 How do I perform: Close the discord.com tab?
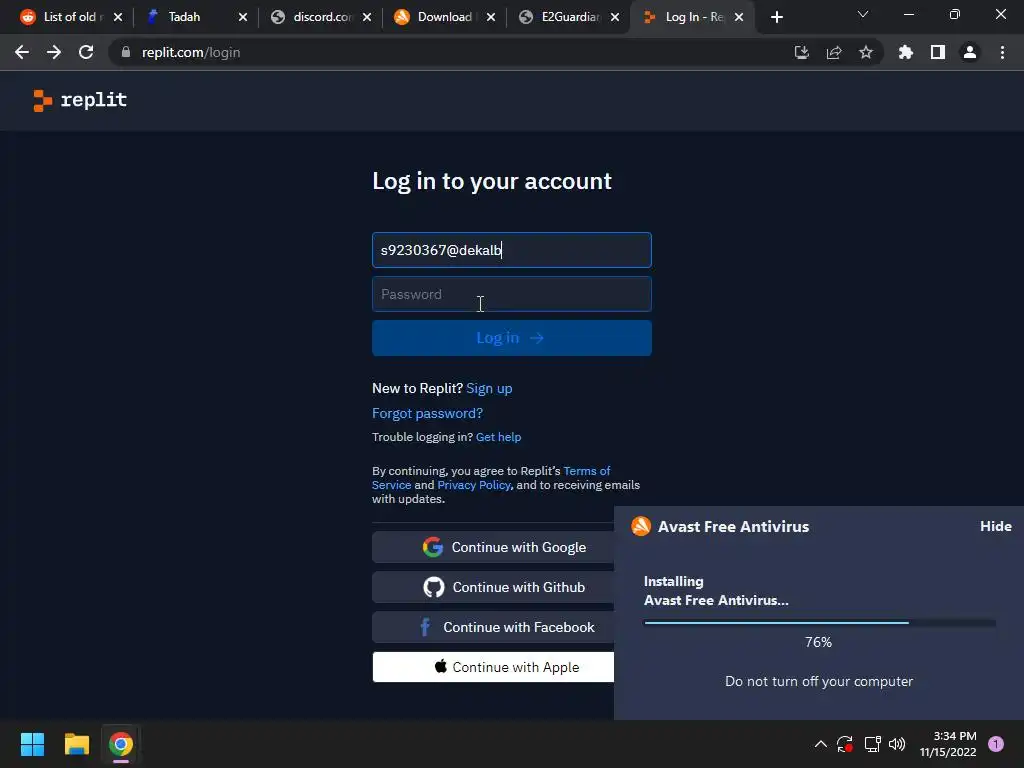(x=367, y=18)
